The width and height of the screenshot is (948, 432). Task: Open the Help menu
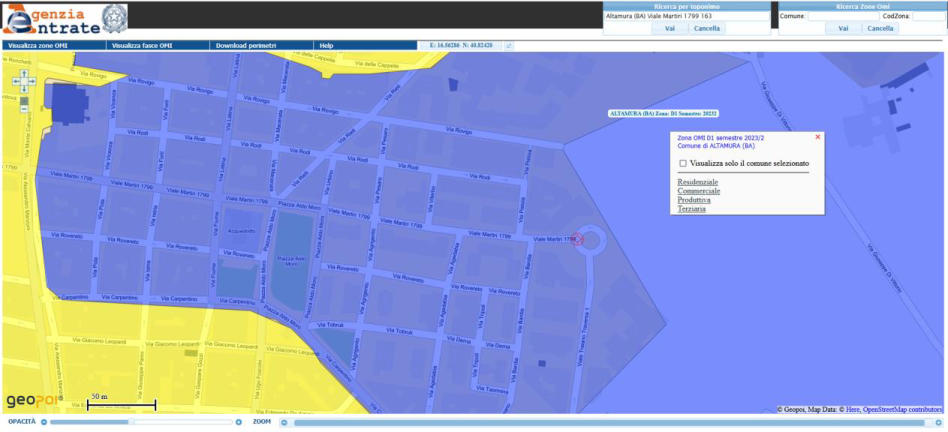click(x=325, y=46)
